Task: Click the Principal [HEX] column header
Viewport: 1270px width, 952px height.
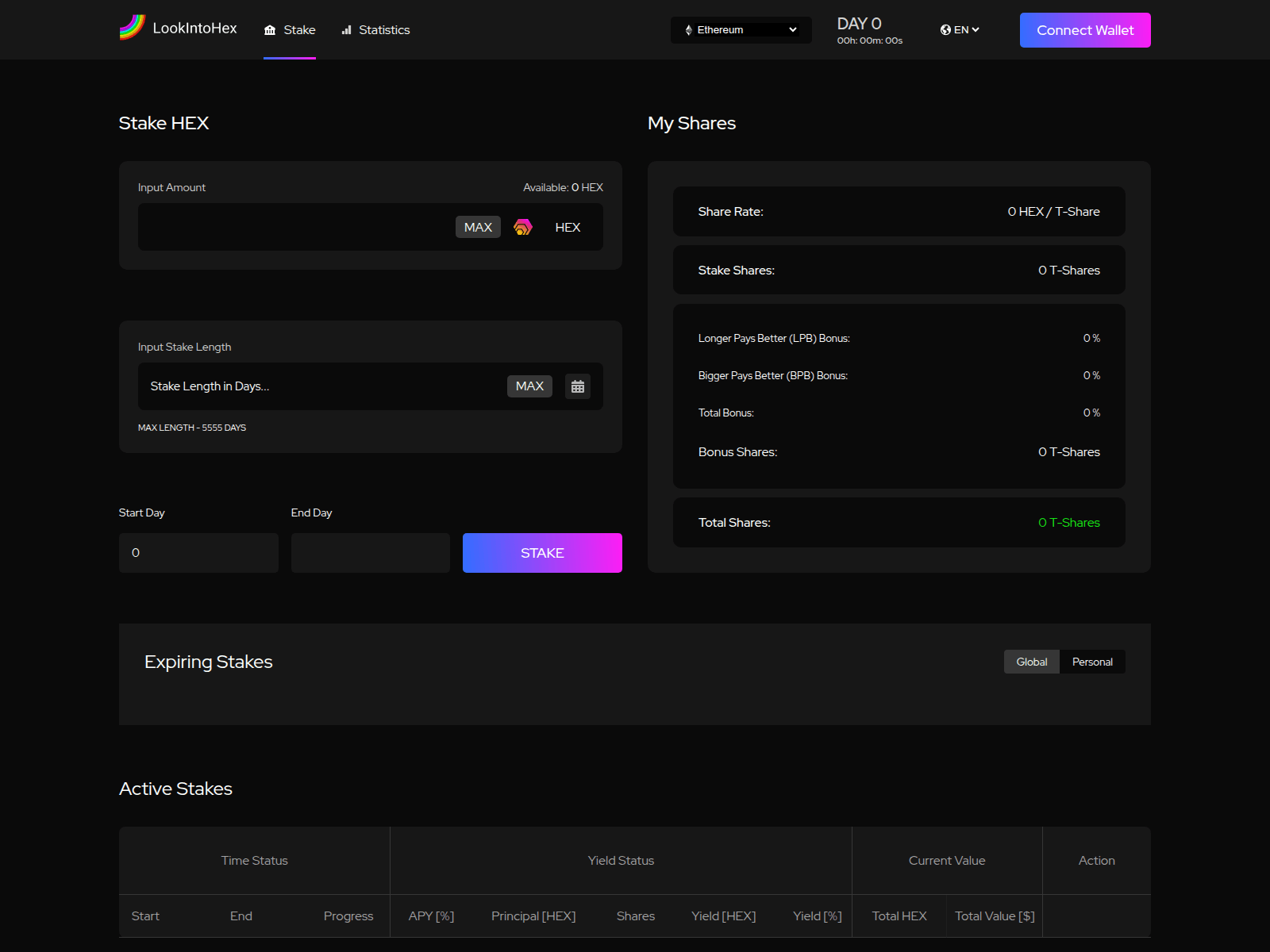Action: [x=533, y=916]
